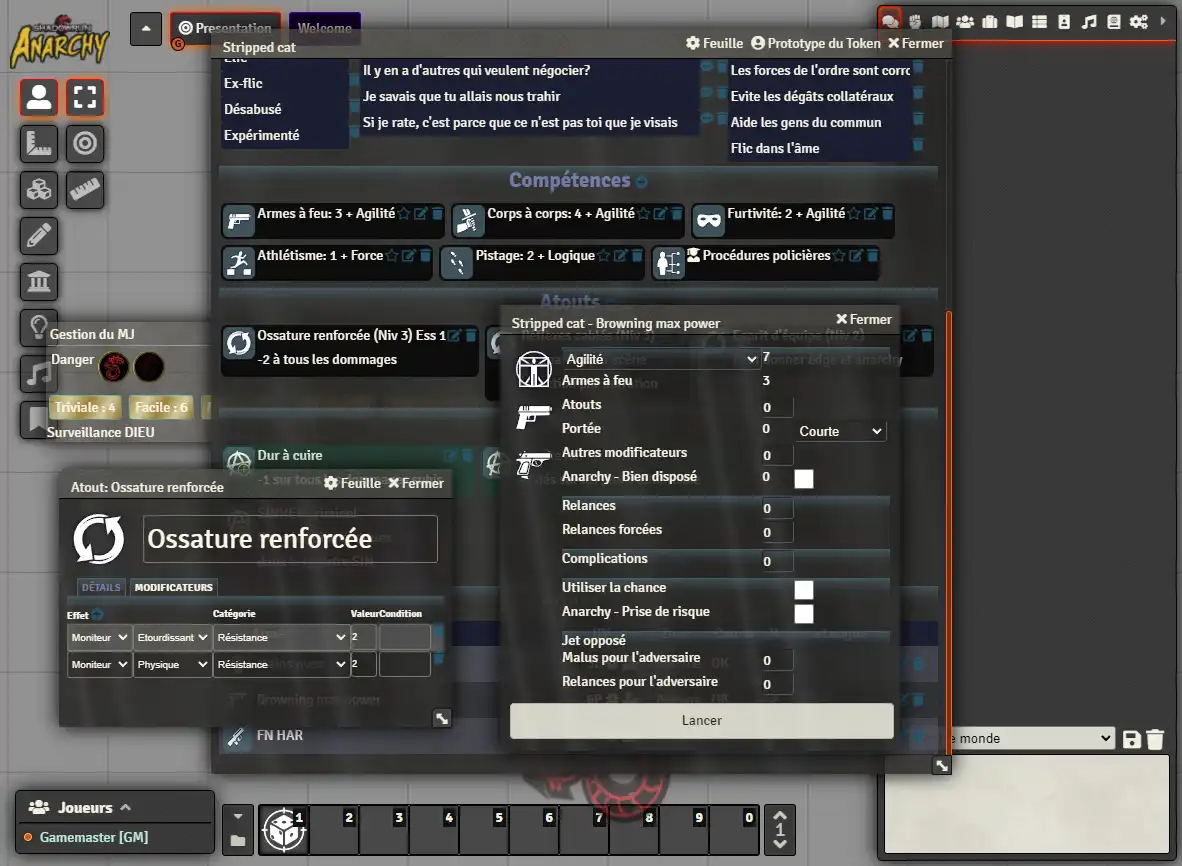Select the Measurement Controls ruler-triangle tool
This screenshot has height=866, width=1182.
coord(39,144)
